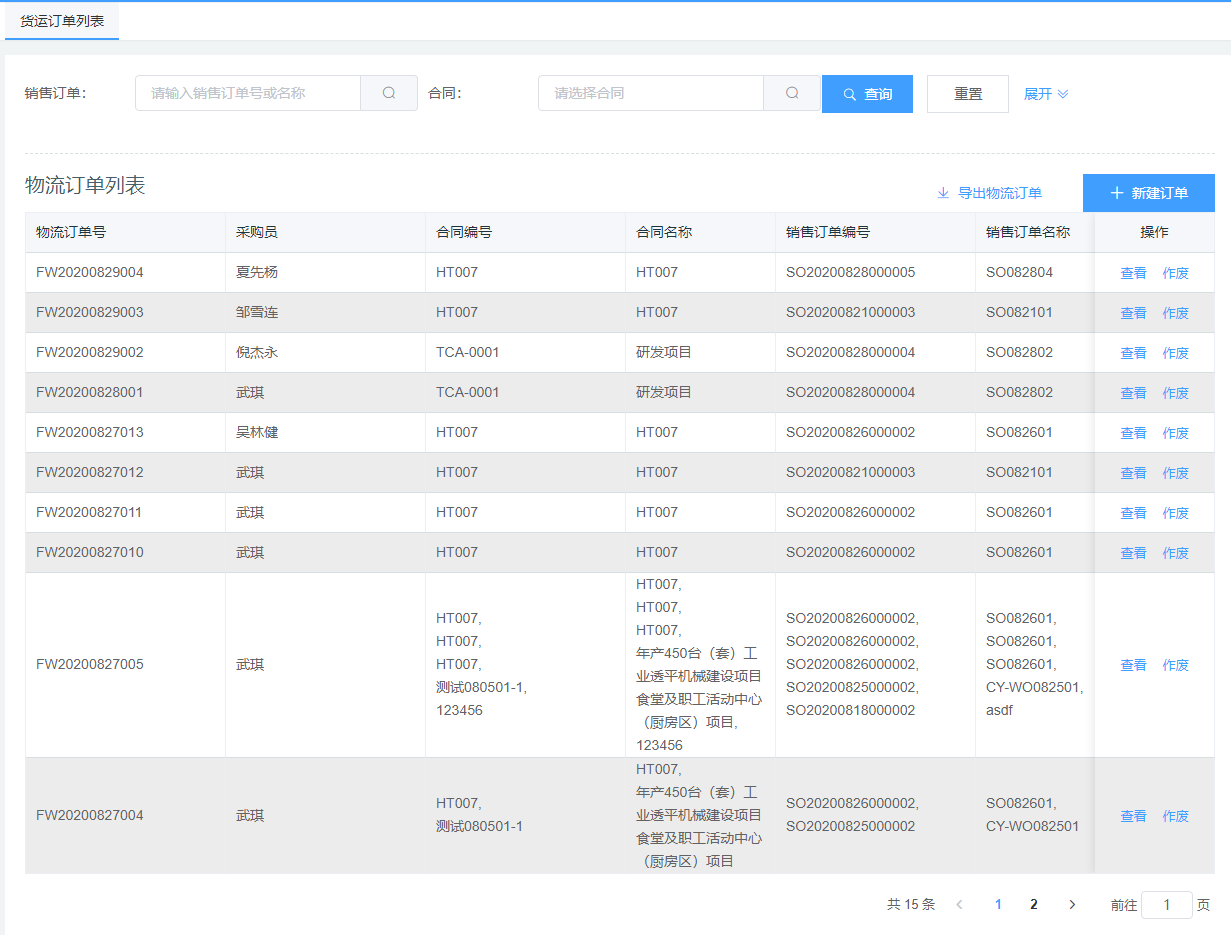Go to the previous page arrow
This screenshot has width=1231, height=935.
click(x=959, y=904)
